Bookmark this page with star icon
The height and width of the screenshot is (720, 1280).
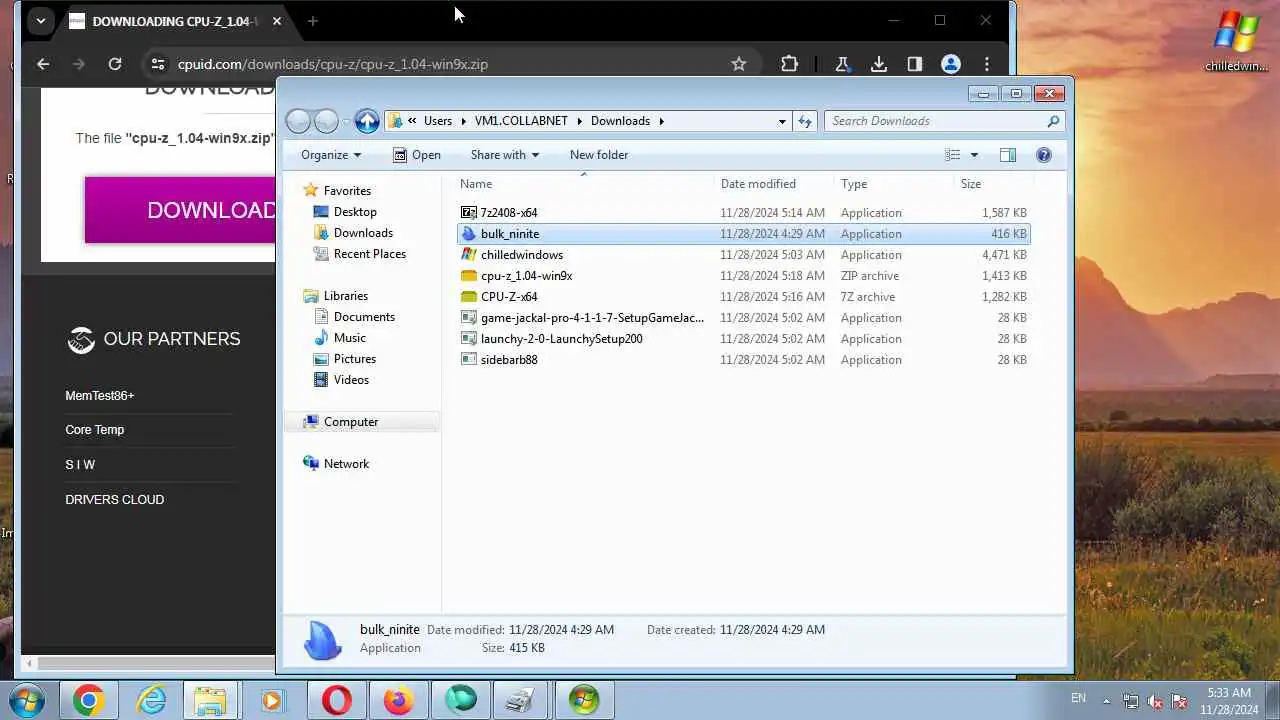(739, 64)
